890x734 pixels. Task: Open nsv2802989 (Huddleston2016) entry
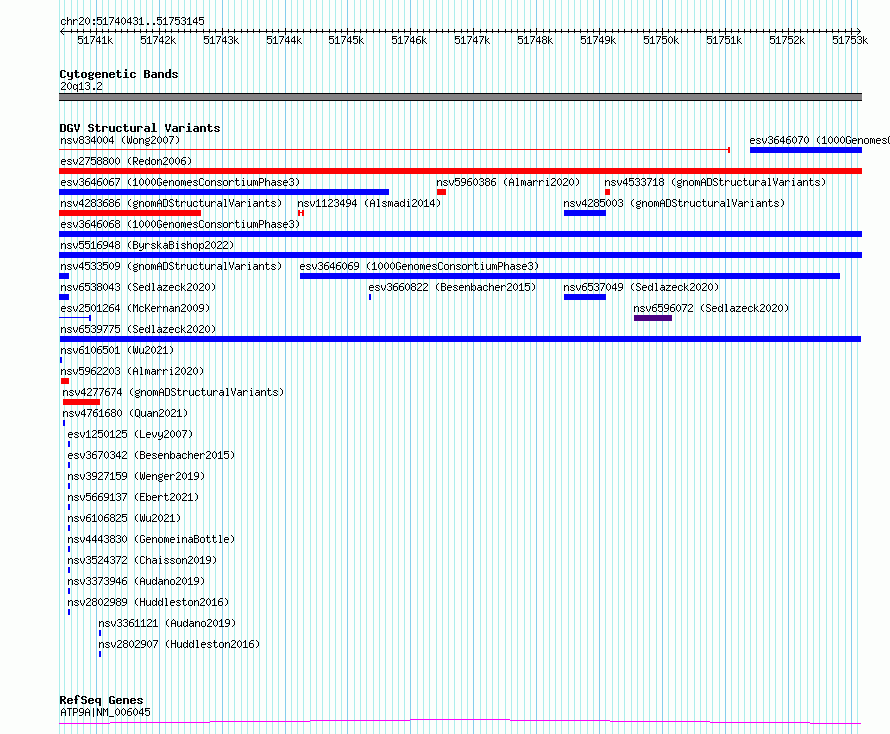148,602
